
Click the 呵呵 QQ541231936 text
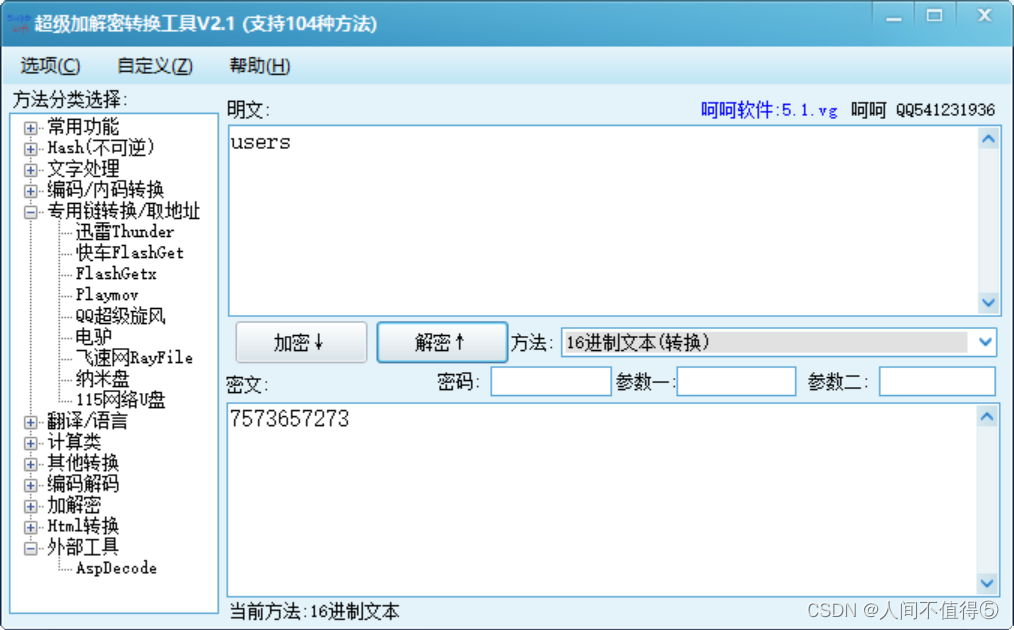[923, 110]
